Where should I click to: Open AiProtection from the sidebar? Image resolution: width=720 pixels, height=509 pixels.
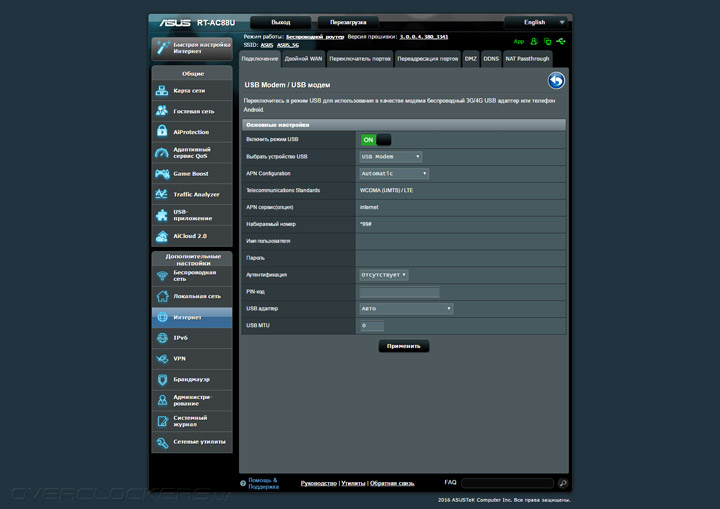point(192,132)
